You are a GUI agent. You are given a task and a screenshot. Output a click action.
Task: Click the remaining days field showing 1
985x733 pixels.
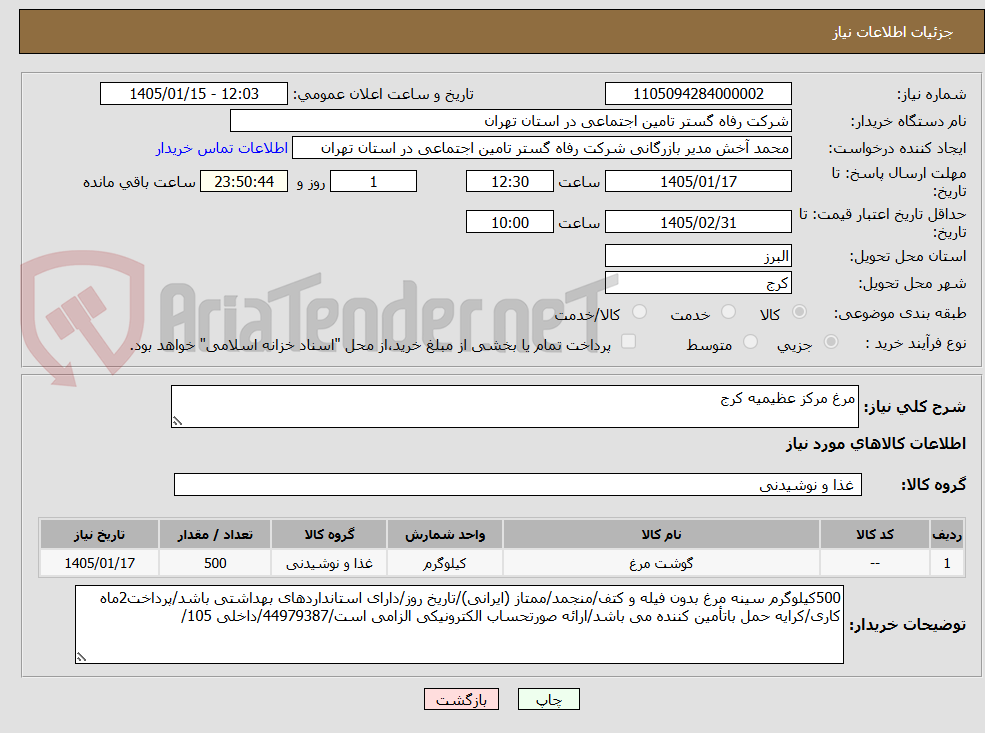click(x=373, y=182)
